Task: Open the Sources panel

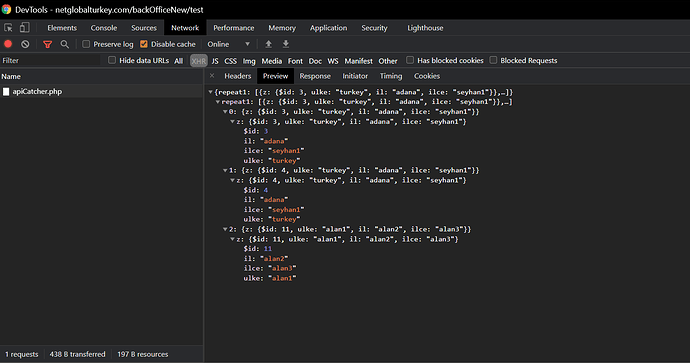Action: coord(144,28)
